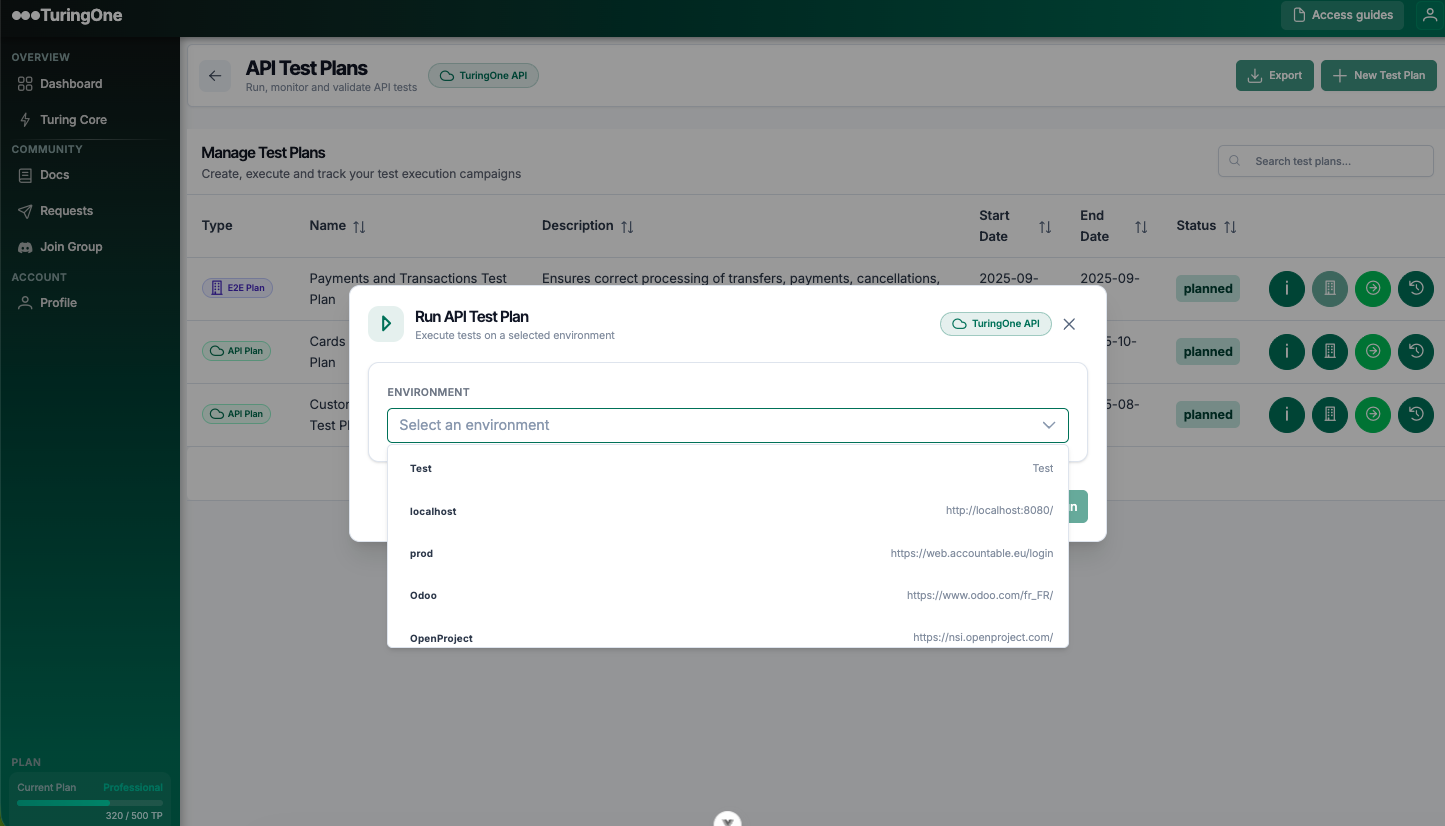1445x826 pixels.
Task: Open the Select an environment dropdown
Action: [x=727, y=425]
